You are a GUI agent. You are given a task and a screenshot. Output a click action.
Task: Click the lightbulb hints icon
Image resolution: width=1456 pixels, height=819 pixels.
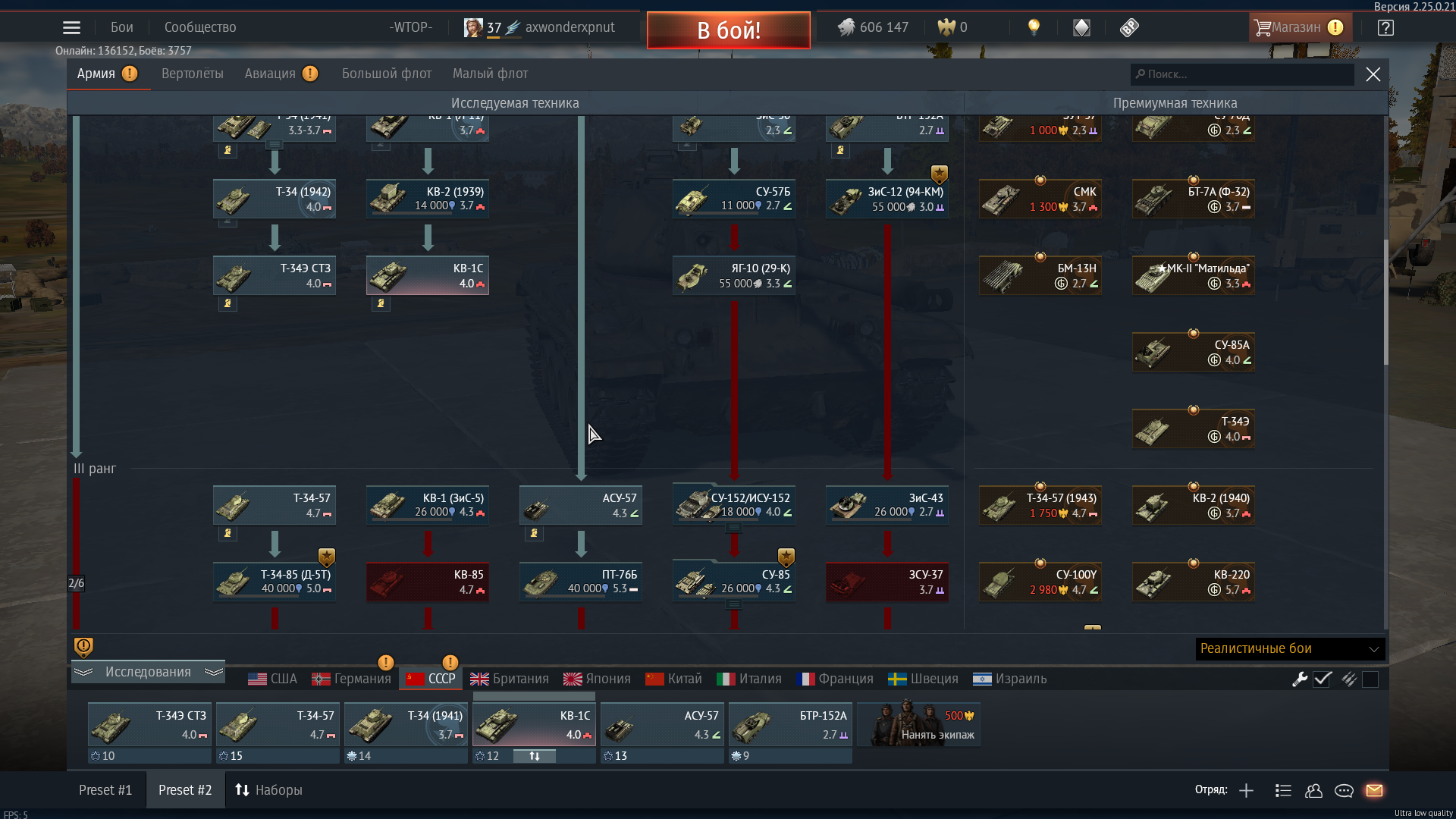(x=1034, y=27)
